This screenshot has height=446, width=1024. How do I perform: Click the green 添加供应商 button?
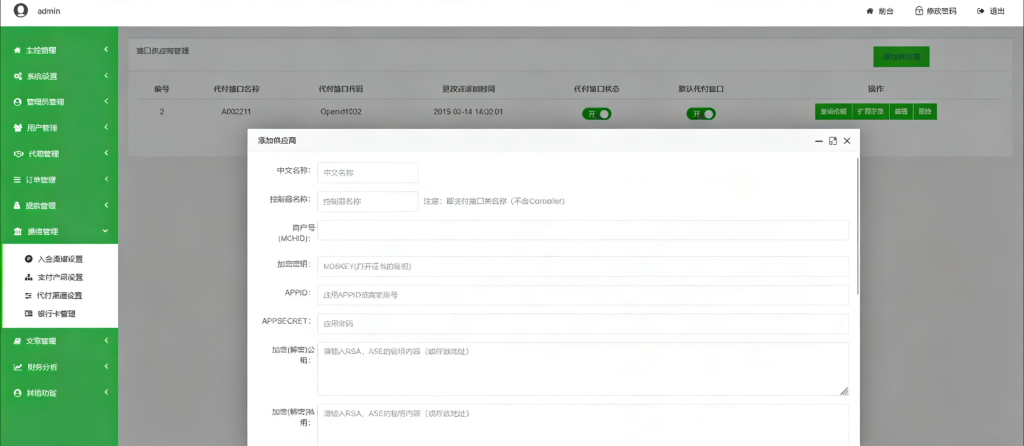tap(901, 57)
